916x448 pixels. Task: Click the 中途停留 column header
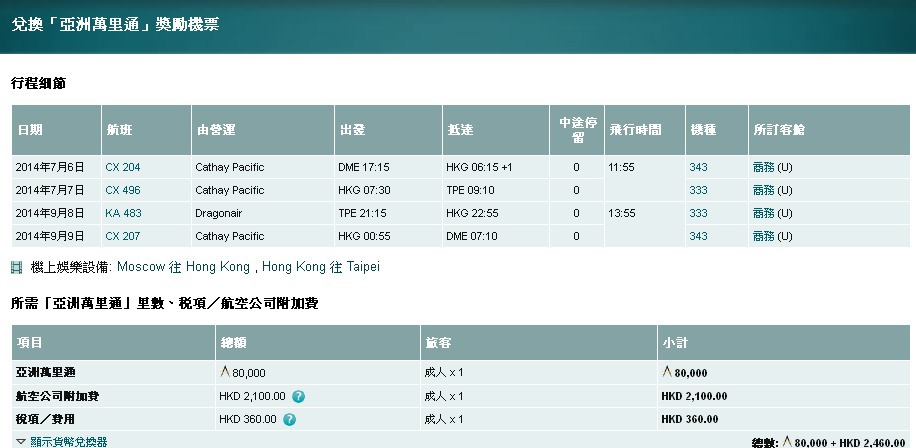[577, 130]
